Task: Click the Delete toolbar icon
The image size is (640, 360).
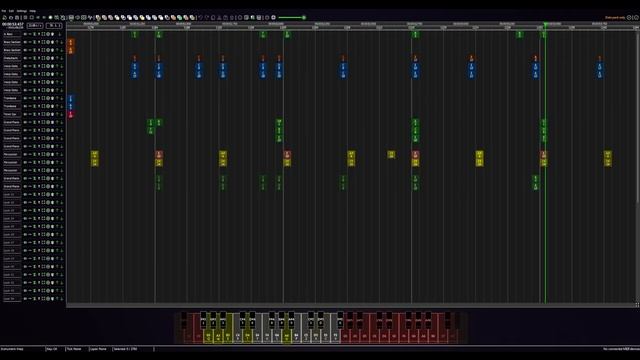Action: pos(232,18)
